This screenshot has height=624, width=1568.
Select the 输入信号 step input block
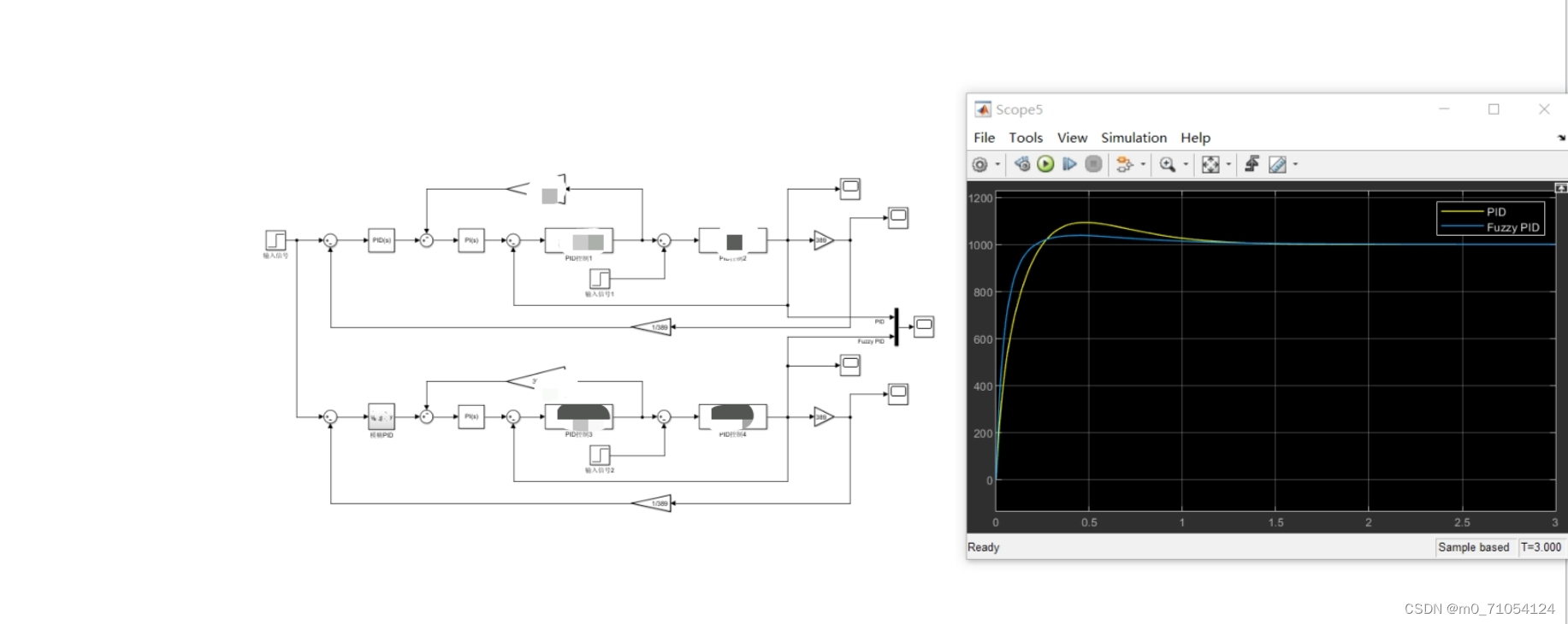pyautogui.click(x=275, y=240)
